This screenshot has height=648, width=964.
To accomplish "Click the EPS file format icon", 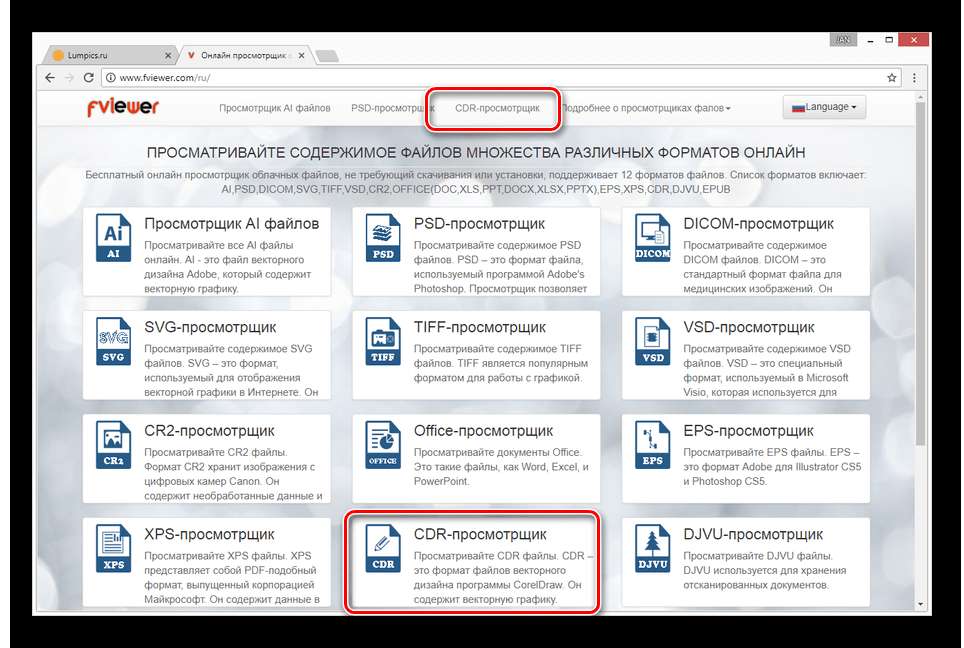I will [x=652, y=445].
